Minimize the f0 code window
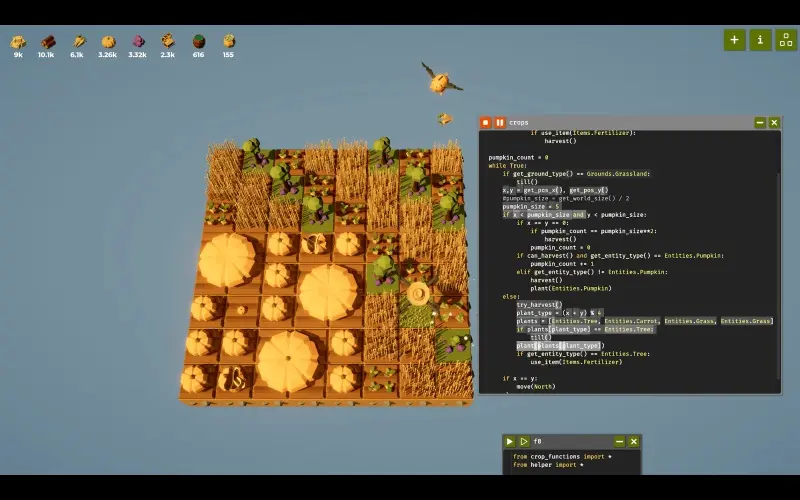 coord(619,441)
